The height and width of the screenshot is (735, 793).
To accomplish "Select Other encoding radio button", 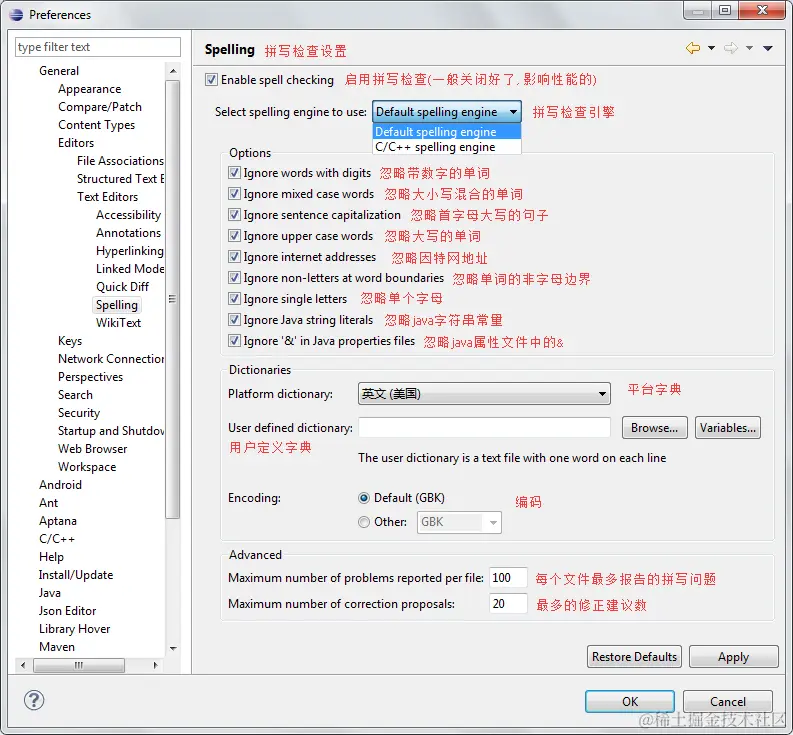I will [x=364, y=522].
